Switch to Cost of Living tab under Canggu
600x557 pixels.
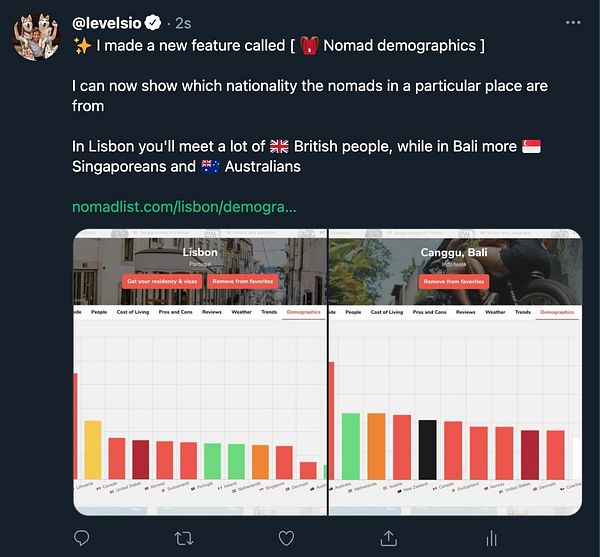(387, 312)
